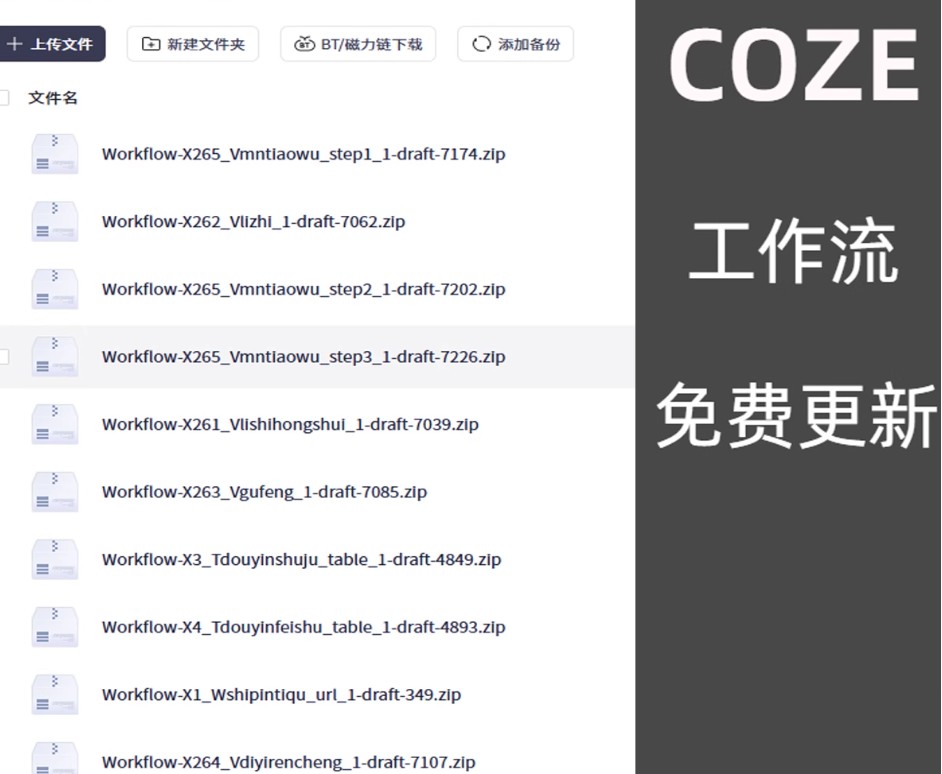Open Workflow-X262_Vlizhi_1-draft-7062.zip file name
This screenshot has width=942, height=774.
point(253,222)
